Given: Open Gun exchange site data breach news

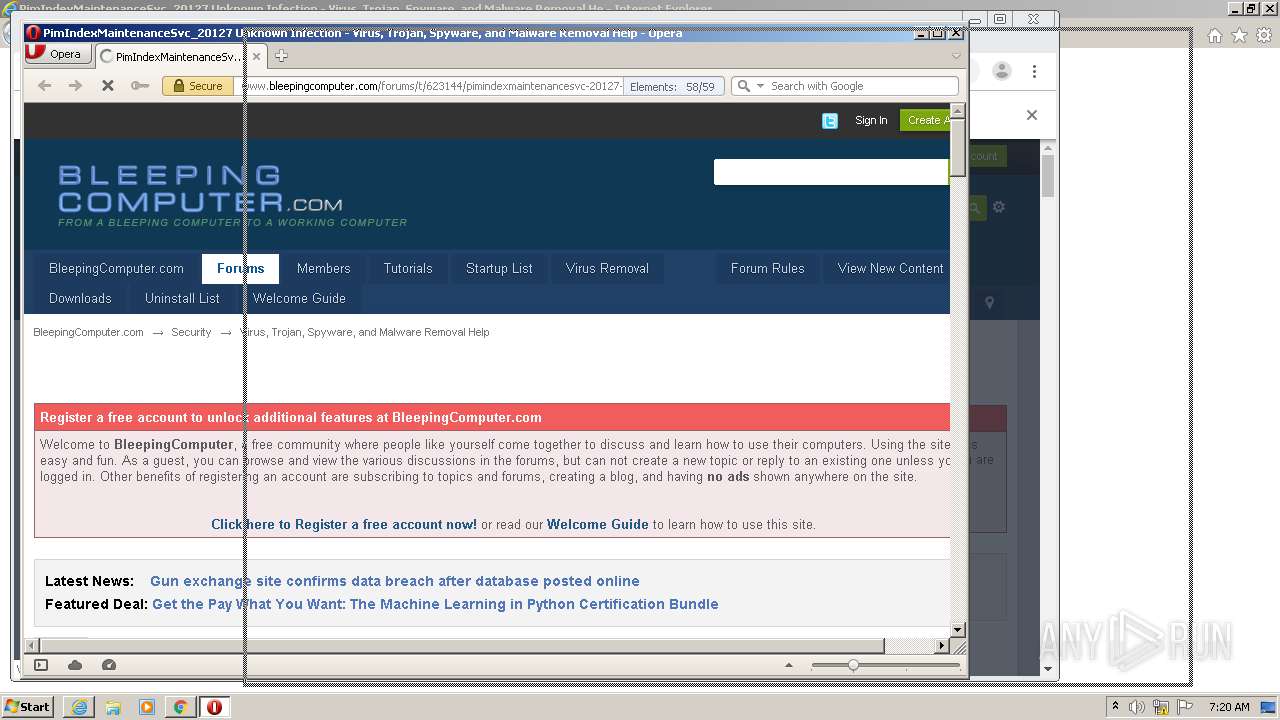Looking at the screenshot, I should click(x=394, y=581).
